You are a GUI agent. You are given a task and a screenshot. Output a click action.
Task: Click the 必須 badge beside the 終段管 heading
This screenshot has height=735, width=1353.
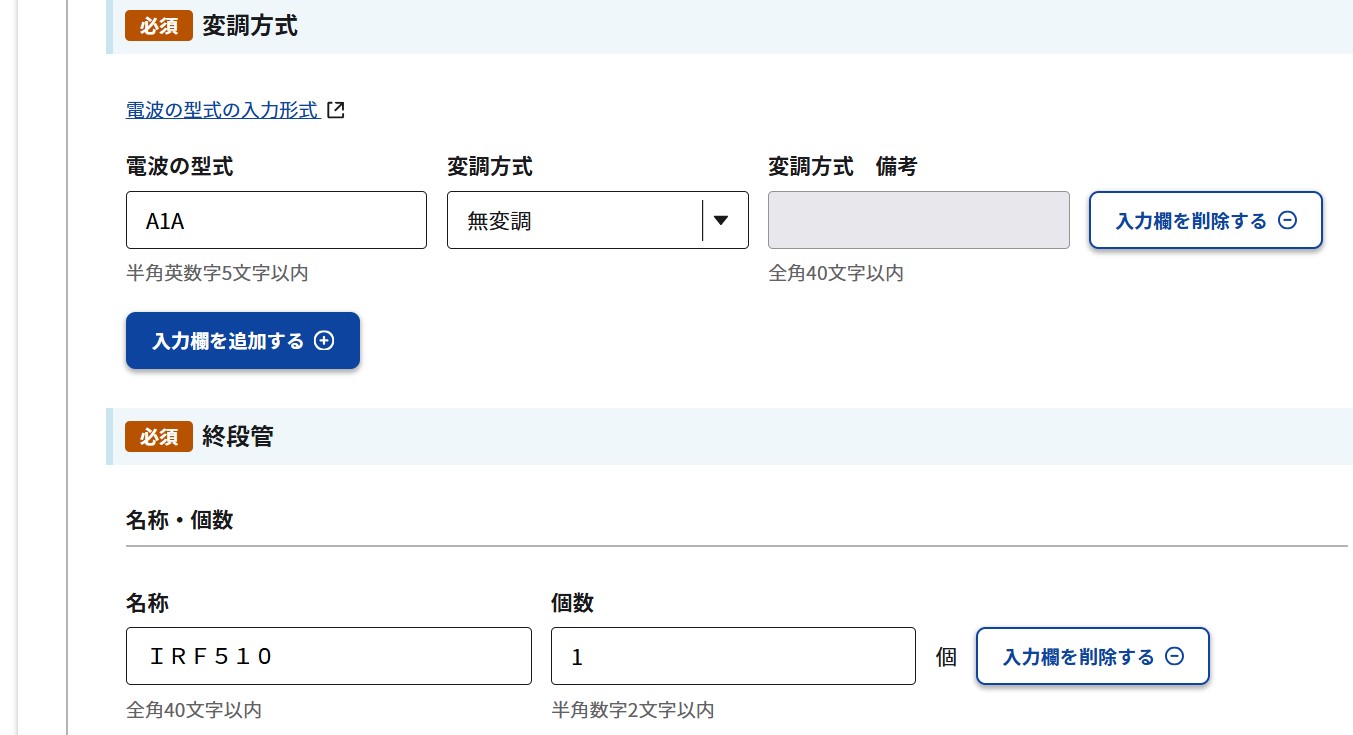[x=159, y=436]
